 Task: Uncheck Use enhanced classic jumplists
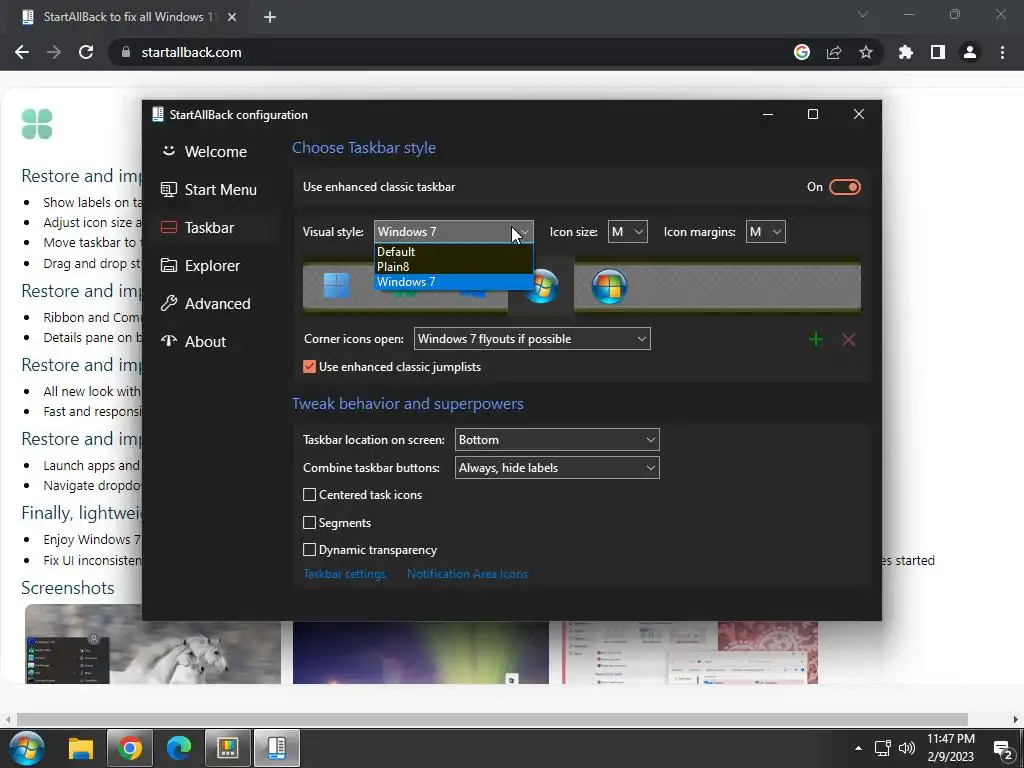[x=310, y=367]
